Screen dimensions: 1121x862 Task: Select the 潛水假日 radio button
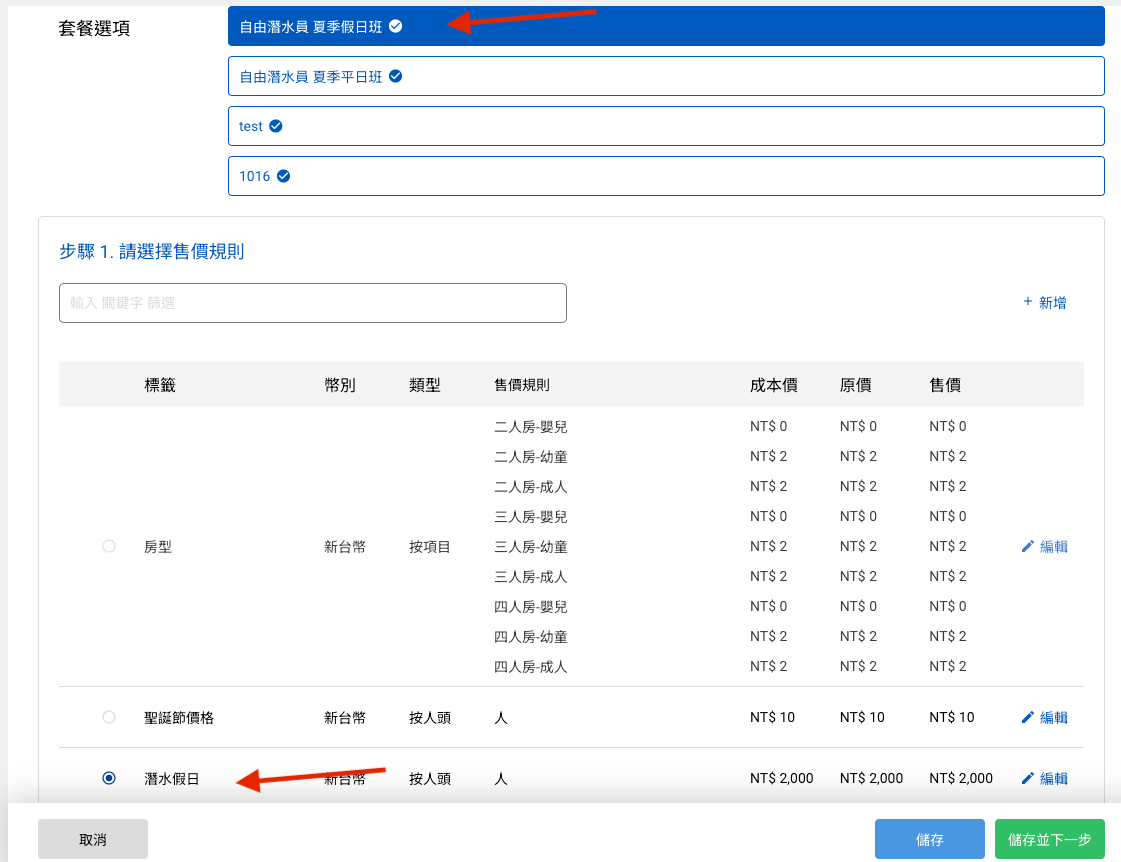click(x=109, y=778)
